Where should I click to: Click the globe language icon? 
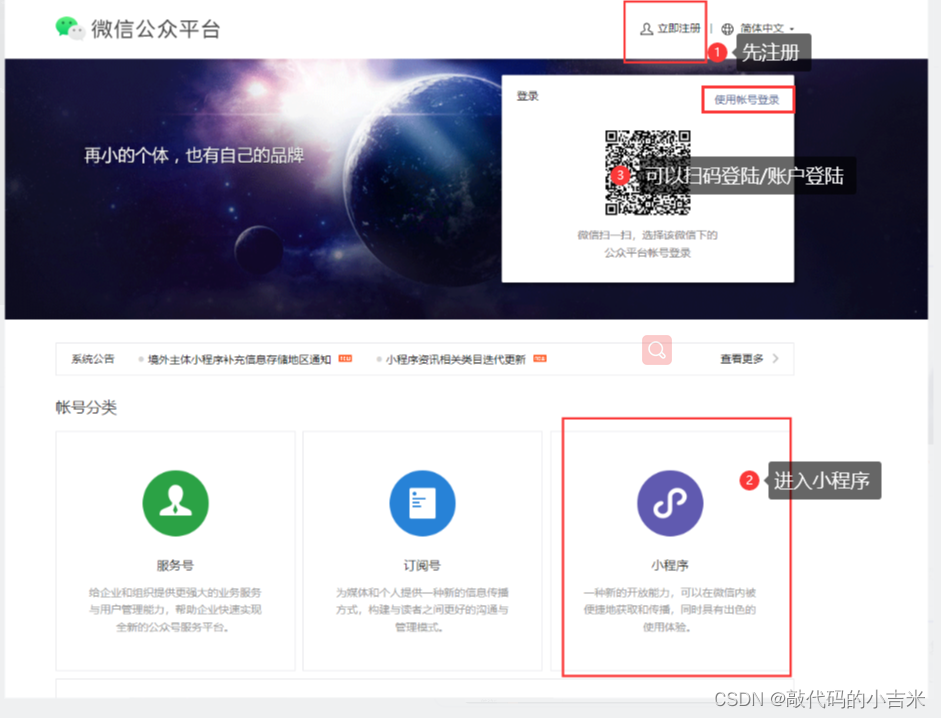coord(727,29)
